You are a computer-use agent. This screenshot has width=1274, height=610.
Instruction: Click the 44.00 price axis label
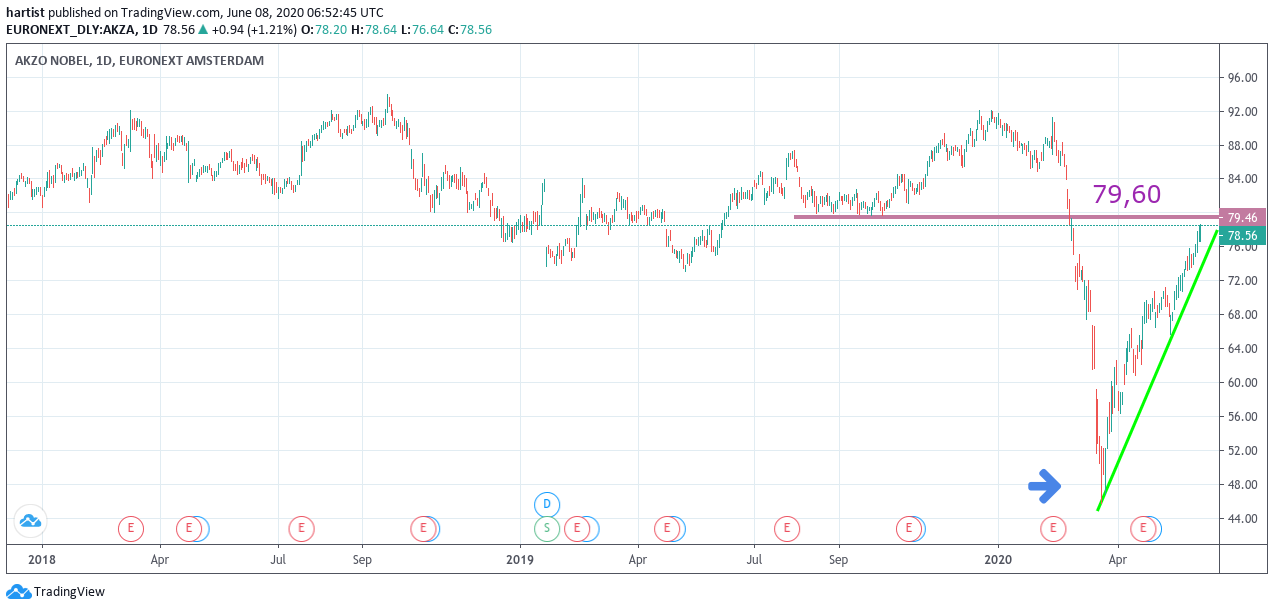pos(1242,519)
